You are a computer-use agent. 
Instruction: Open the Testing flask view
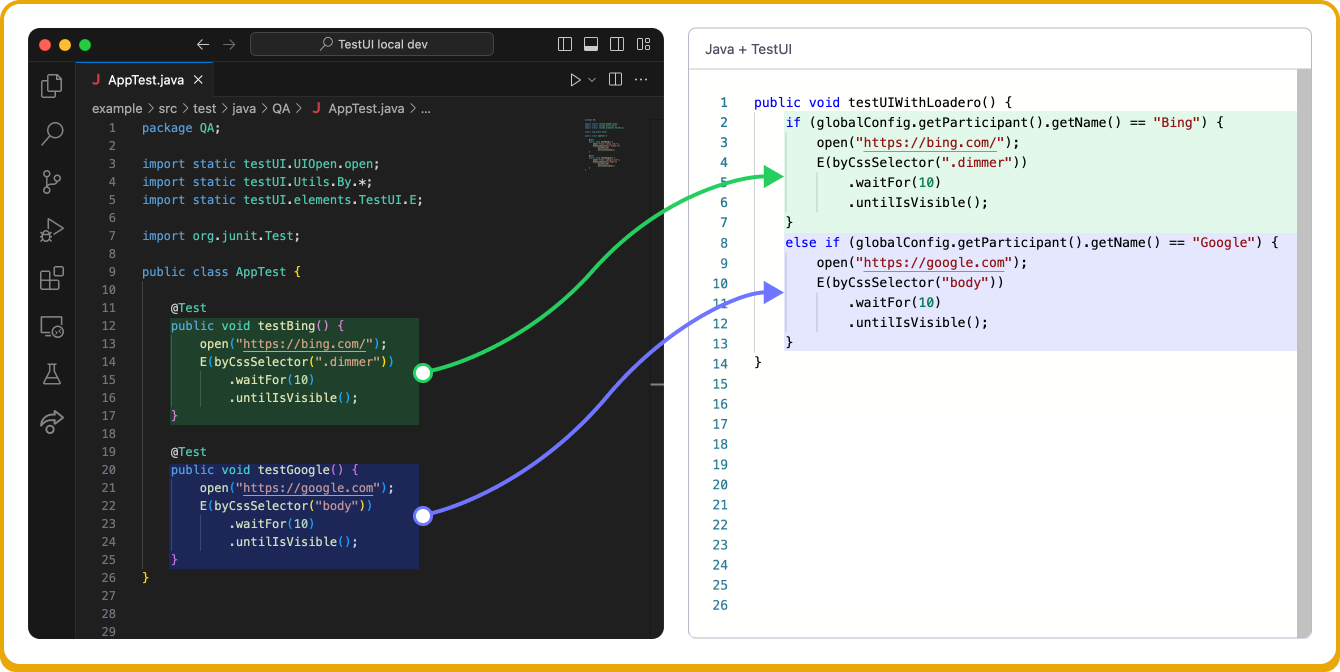52,374
